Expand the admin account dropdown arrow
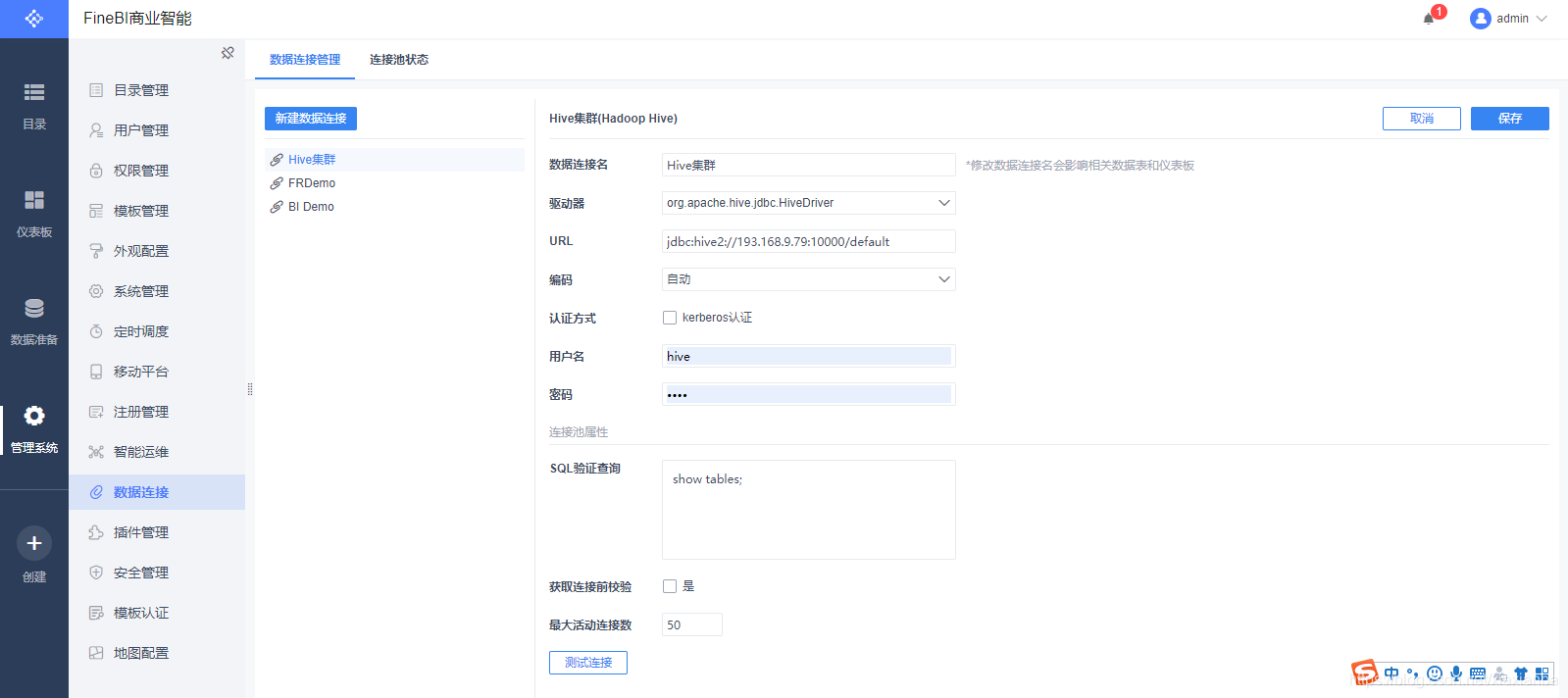Image resolution: width=1568 pixels, height=698 pixels. (1542, 19)
